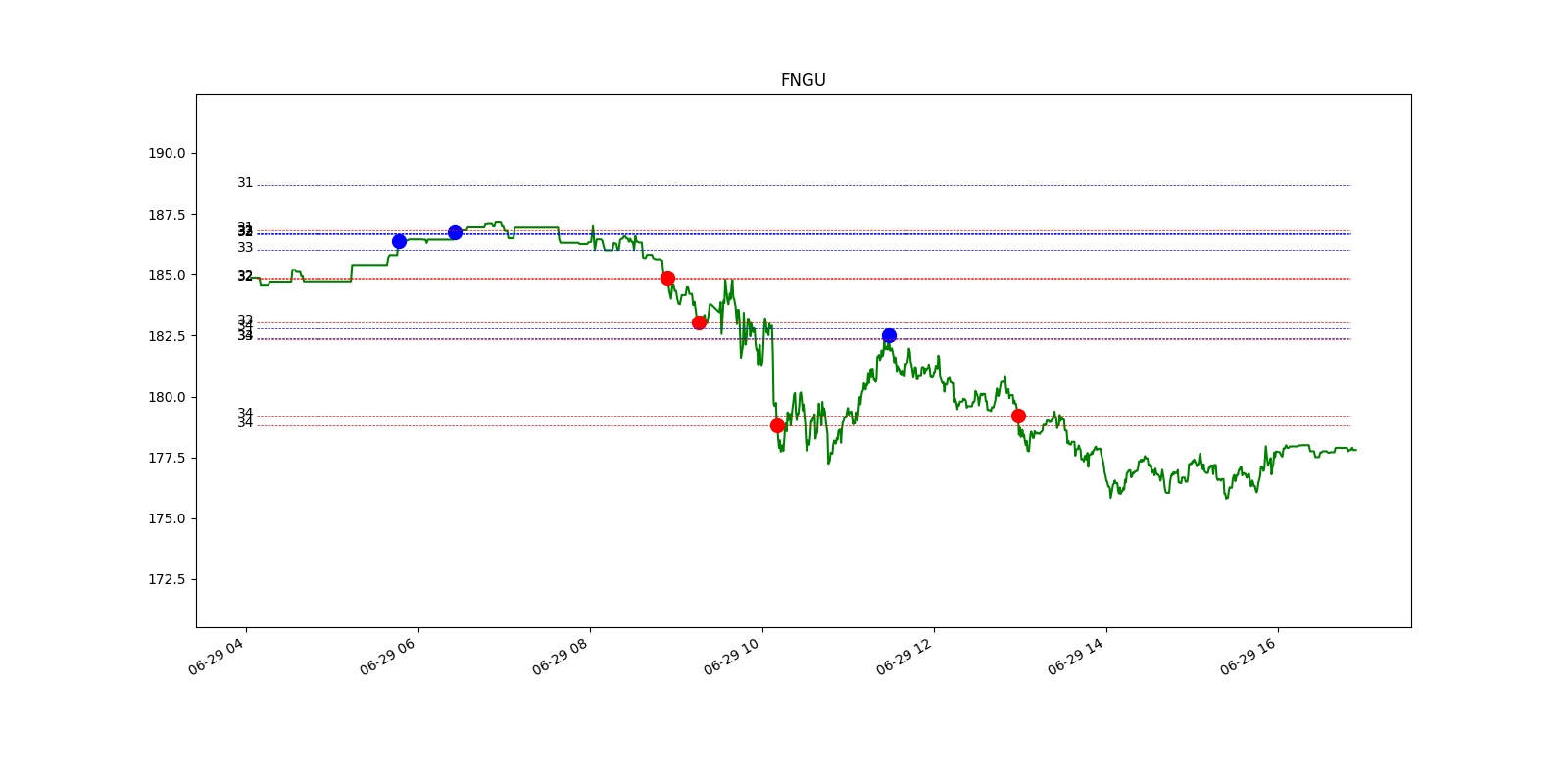Click the topmost level label 31

pyautogui.click(x=245, y=183)
